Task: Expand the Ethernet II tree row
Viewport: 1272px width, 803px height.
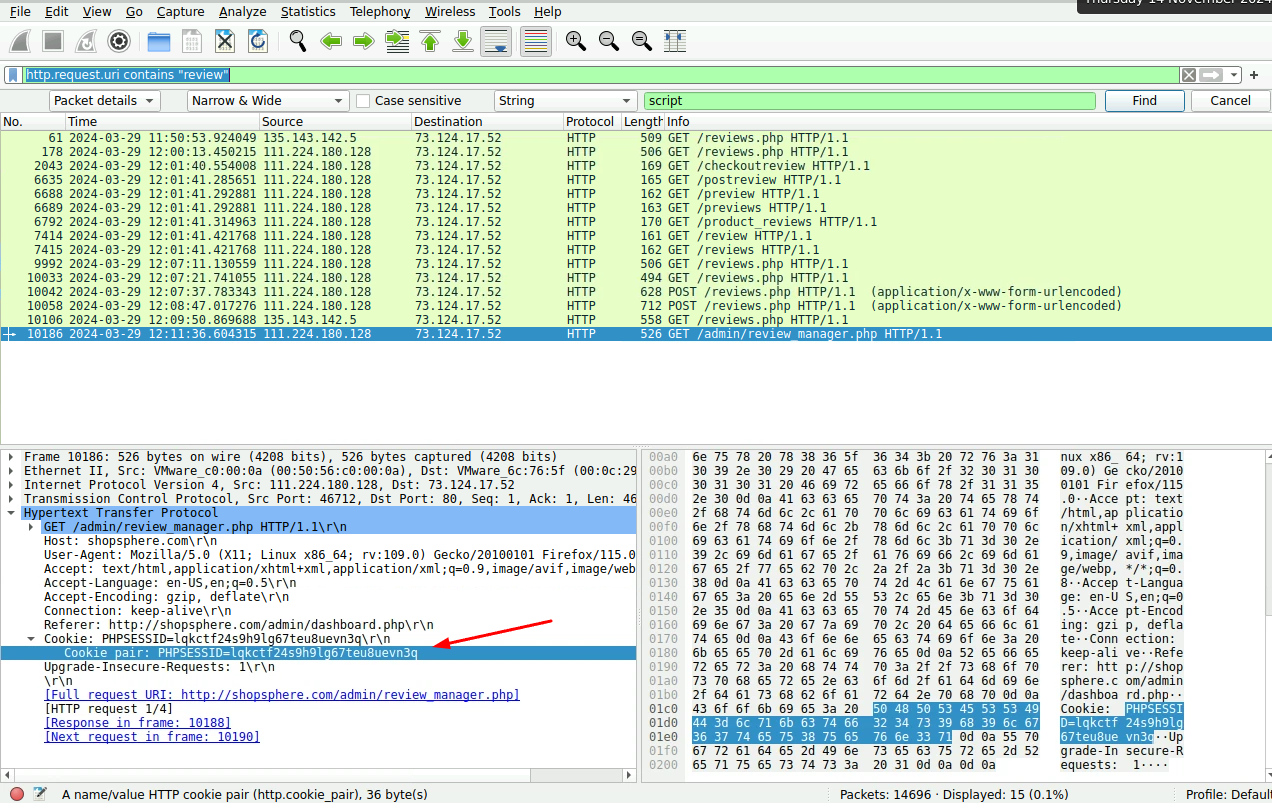Action: pos(11,471)
